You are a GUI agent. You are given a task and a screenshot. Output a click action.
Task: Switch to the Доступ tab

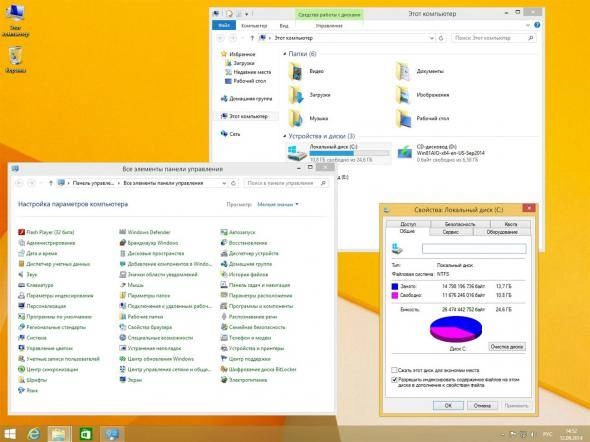(x=408, y=224)
